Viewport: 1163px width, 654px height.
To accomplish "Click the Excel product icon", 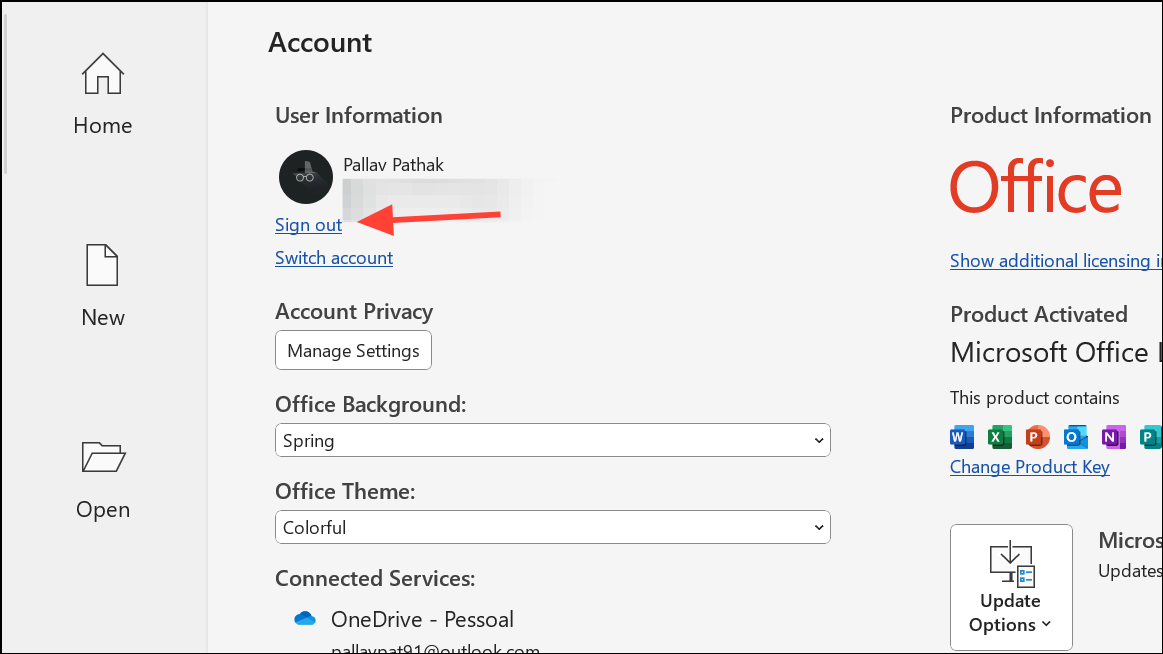I will (x=1000, y=437).
